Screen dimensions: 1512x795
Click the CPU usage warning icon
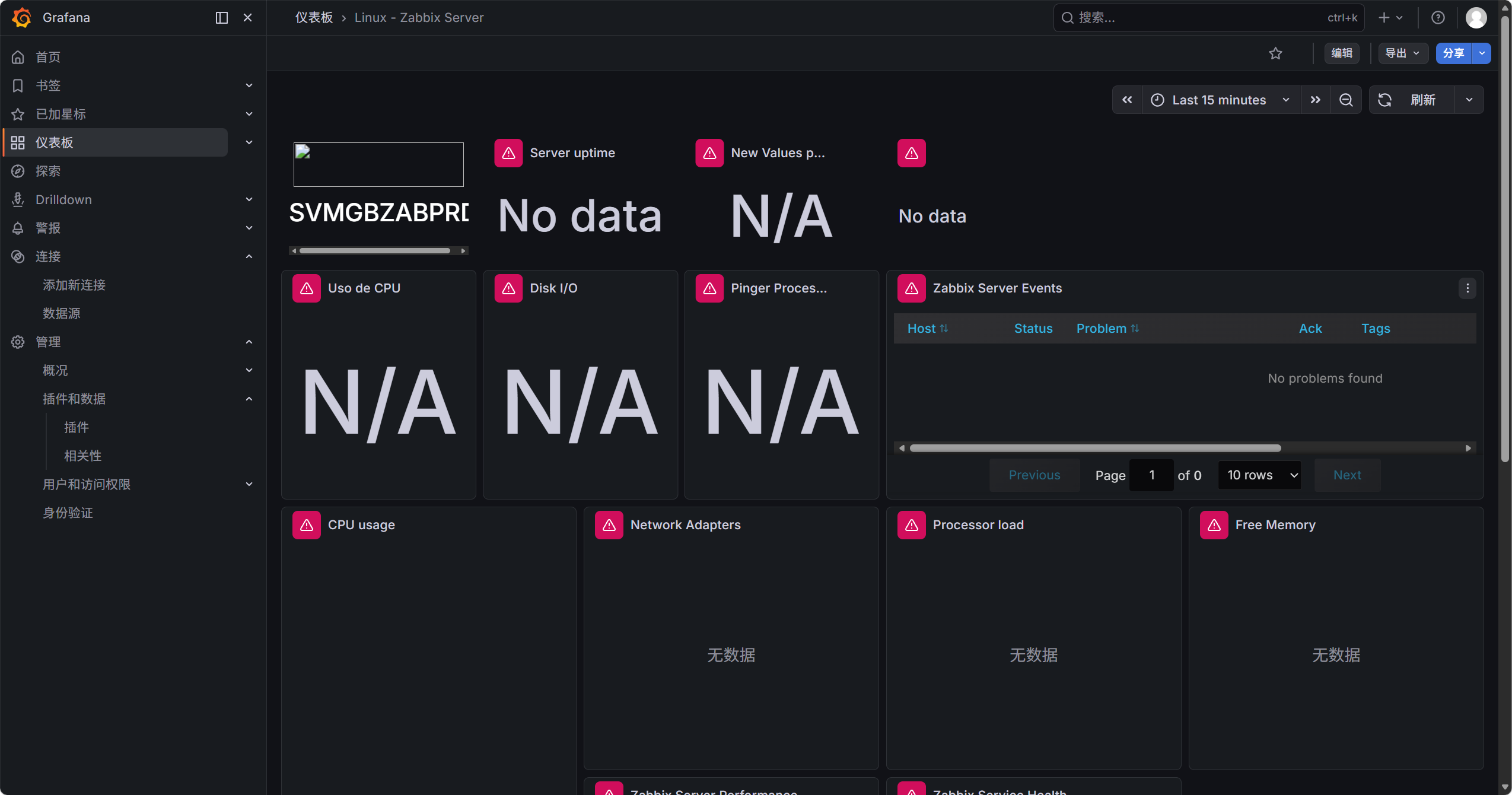[x=307, y=525]
